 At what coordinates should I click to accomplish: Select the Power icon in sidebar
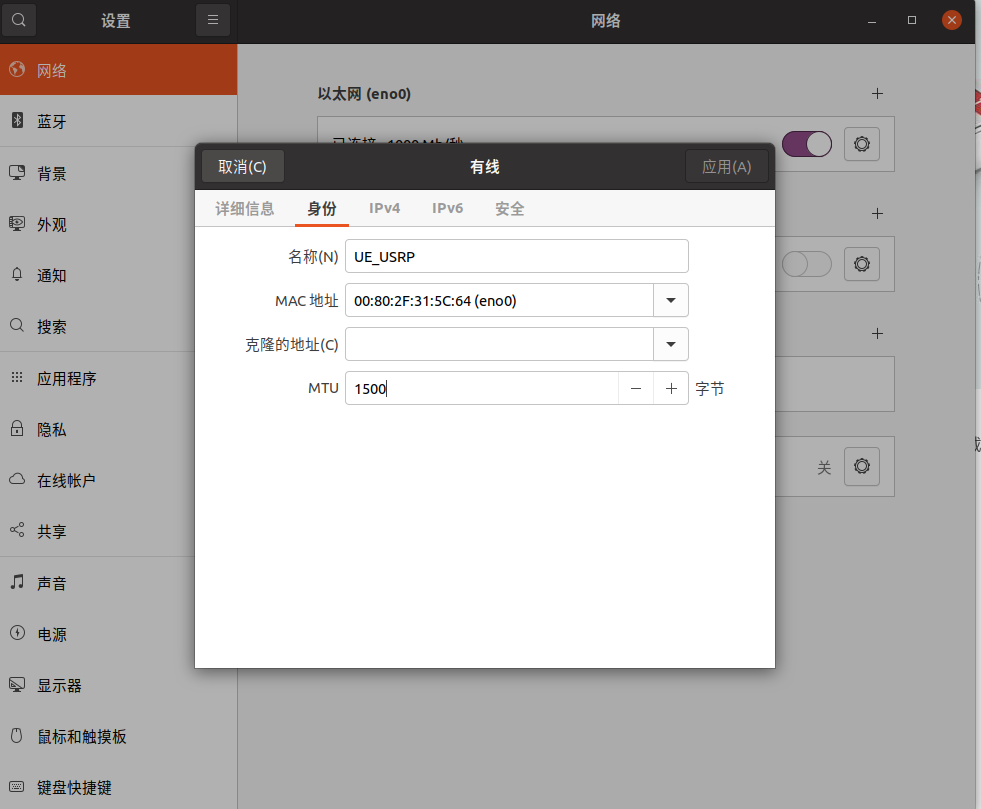point(18,633)
